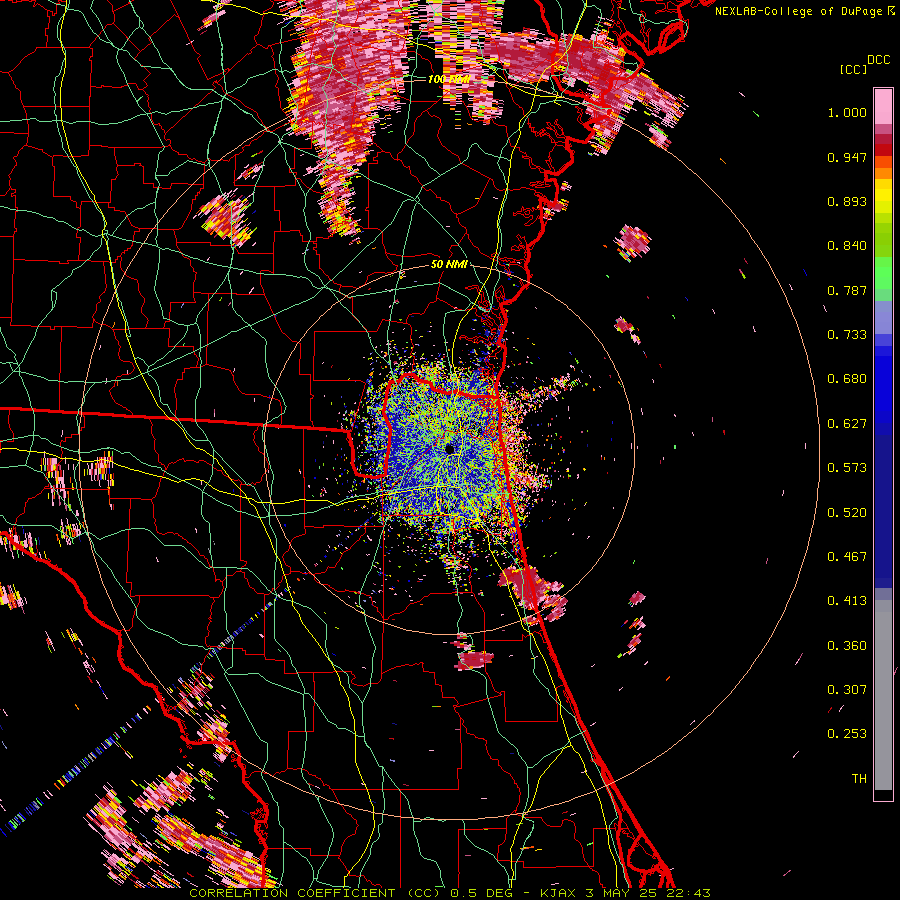Select the 0.573 color scale value
900x900 pixels.
(847, 468)
